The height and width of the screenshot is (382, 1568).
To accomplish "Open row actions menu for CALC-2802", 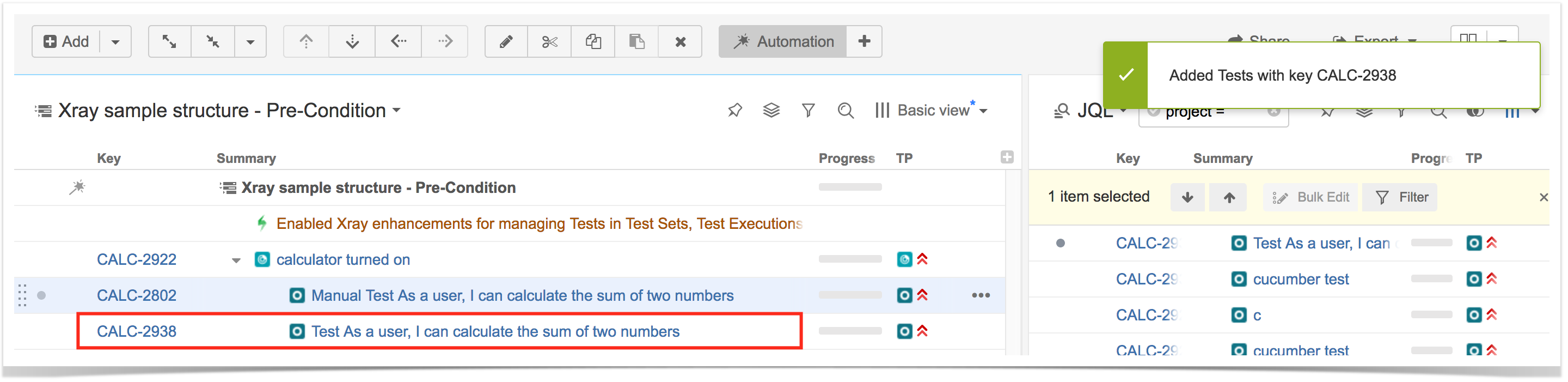I will coord(981,295).
